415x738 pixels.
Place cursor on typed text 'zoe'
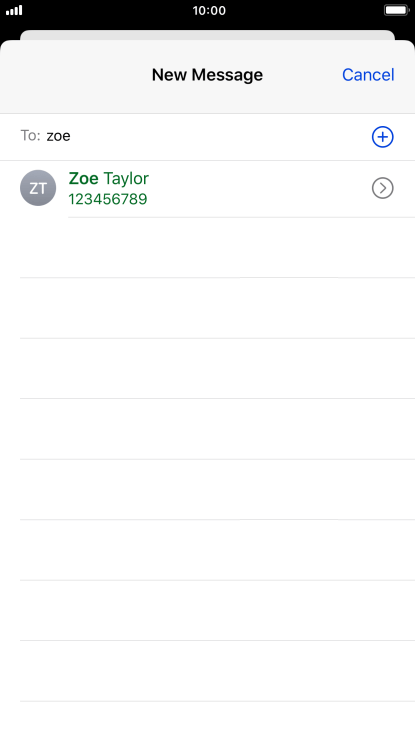point(58,136)
